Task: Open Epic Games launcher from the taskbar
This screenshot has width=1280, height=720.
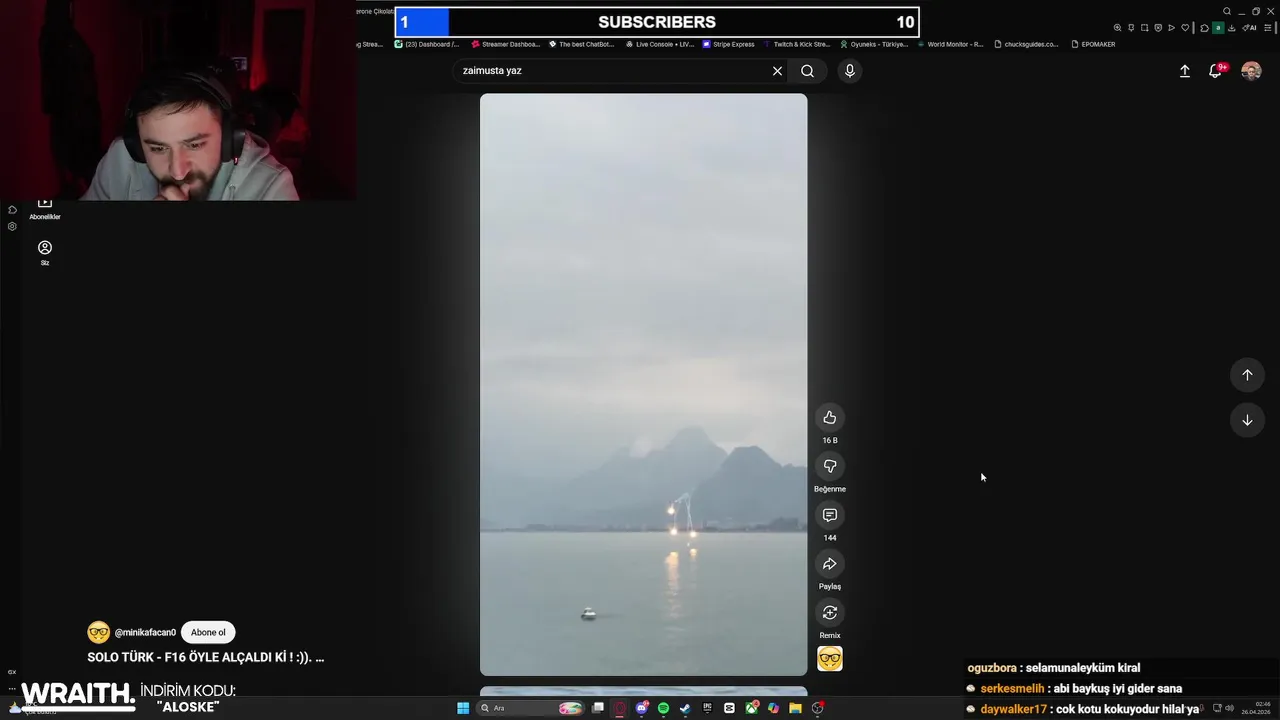Action: coord(707,708)
